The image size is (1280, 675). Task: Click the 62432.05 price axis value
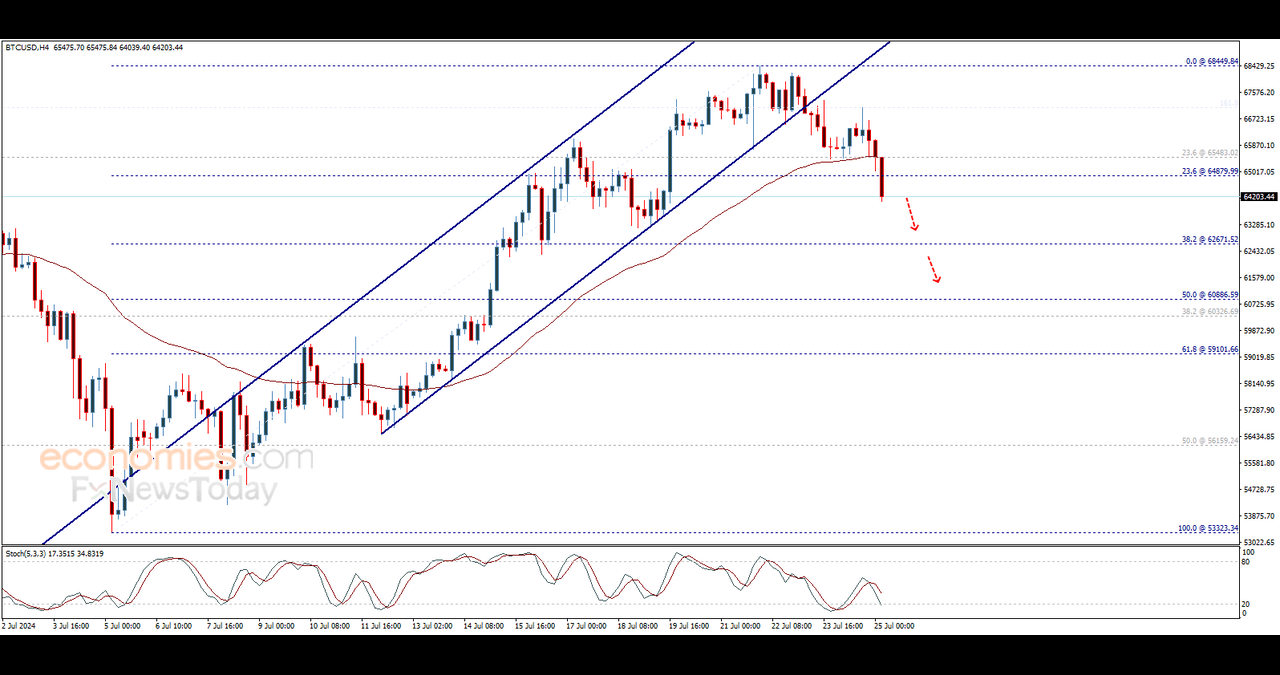pos(1260,251)
